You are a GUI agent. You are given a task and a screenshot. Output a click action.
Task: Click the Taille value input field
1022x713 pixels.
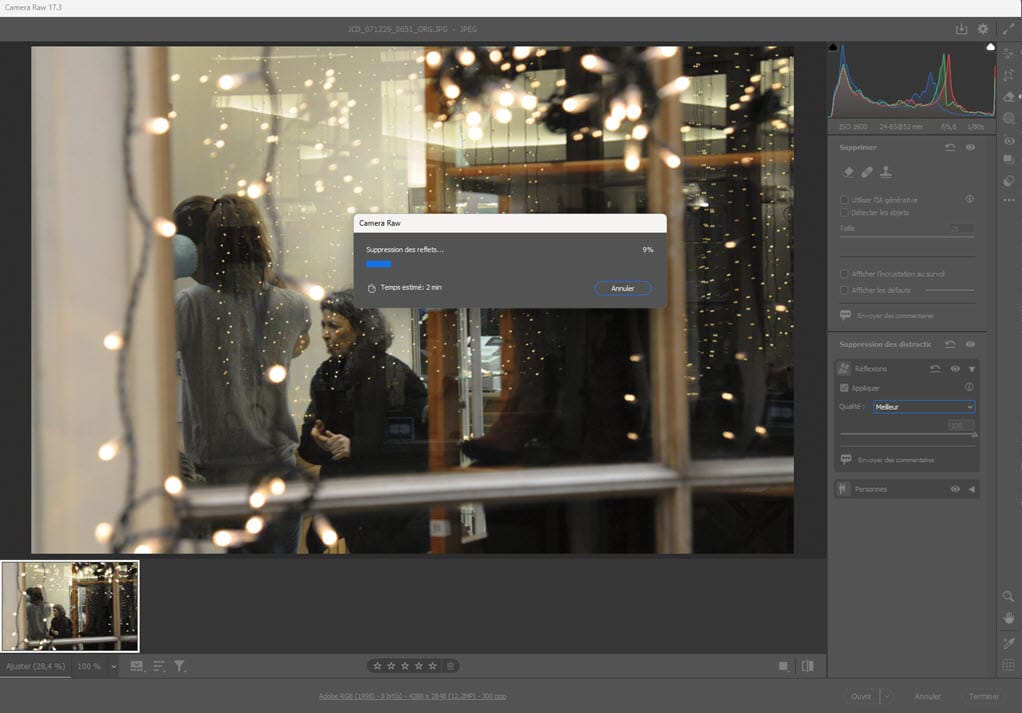coord(960,228)
